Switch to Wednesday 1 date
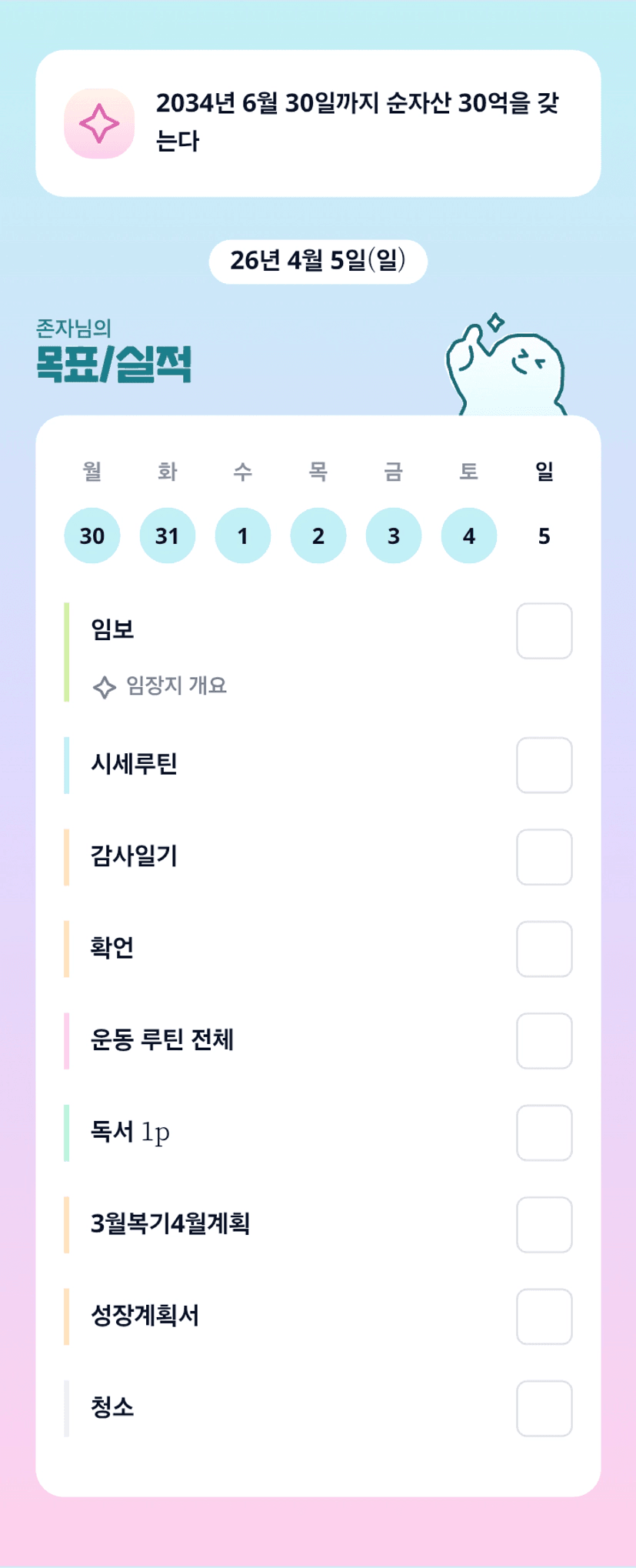This screenshot has width=636, height=1568. pyautogui.click(x=243, y=535)
